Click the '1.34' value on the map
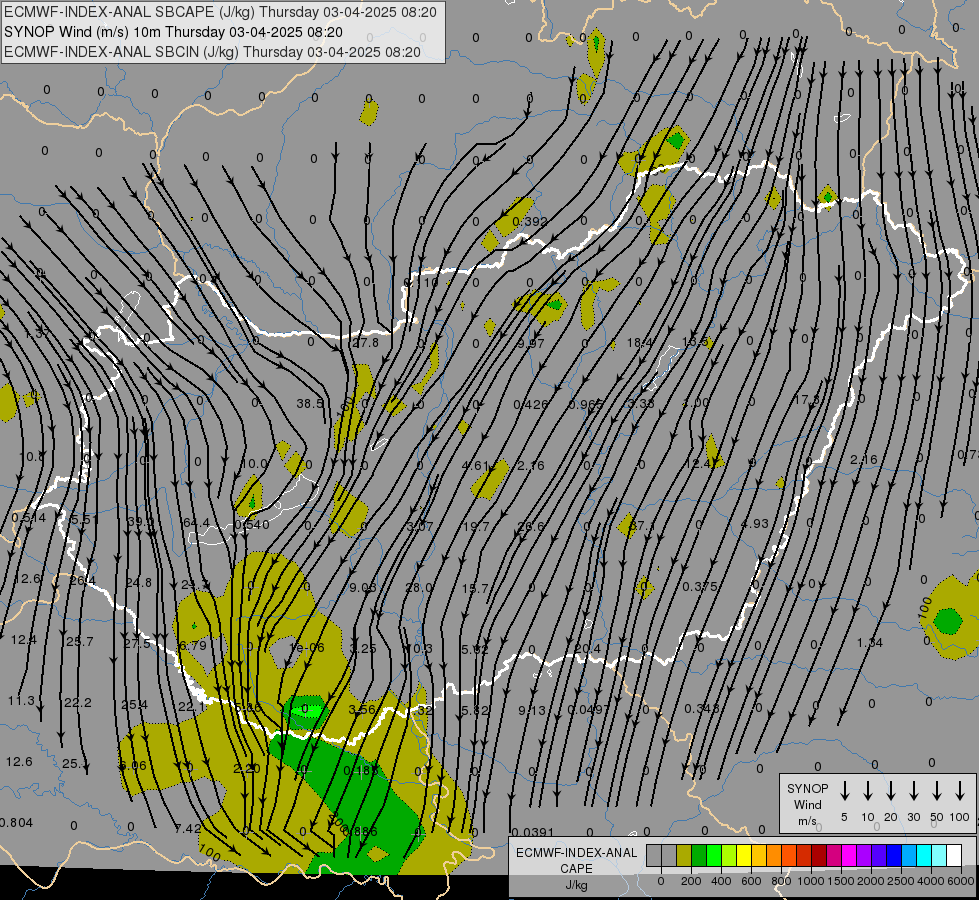Image resolution: width=979 pixels, height=900 pixels. pyautogui.click(x=869, y=643)
